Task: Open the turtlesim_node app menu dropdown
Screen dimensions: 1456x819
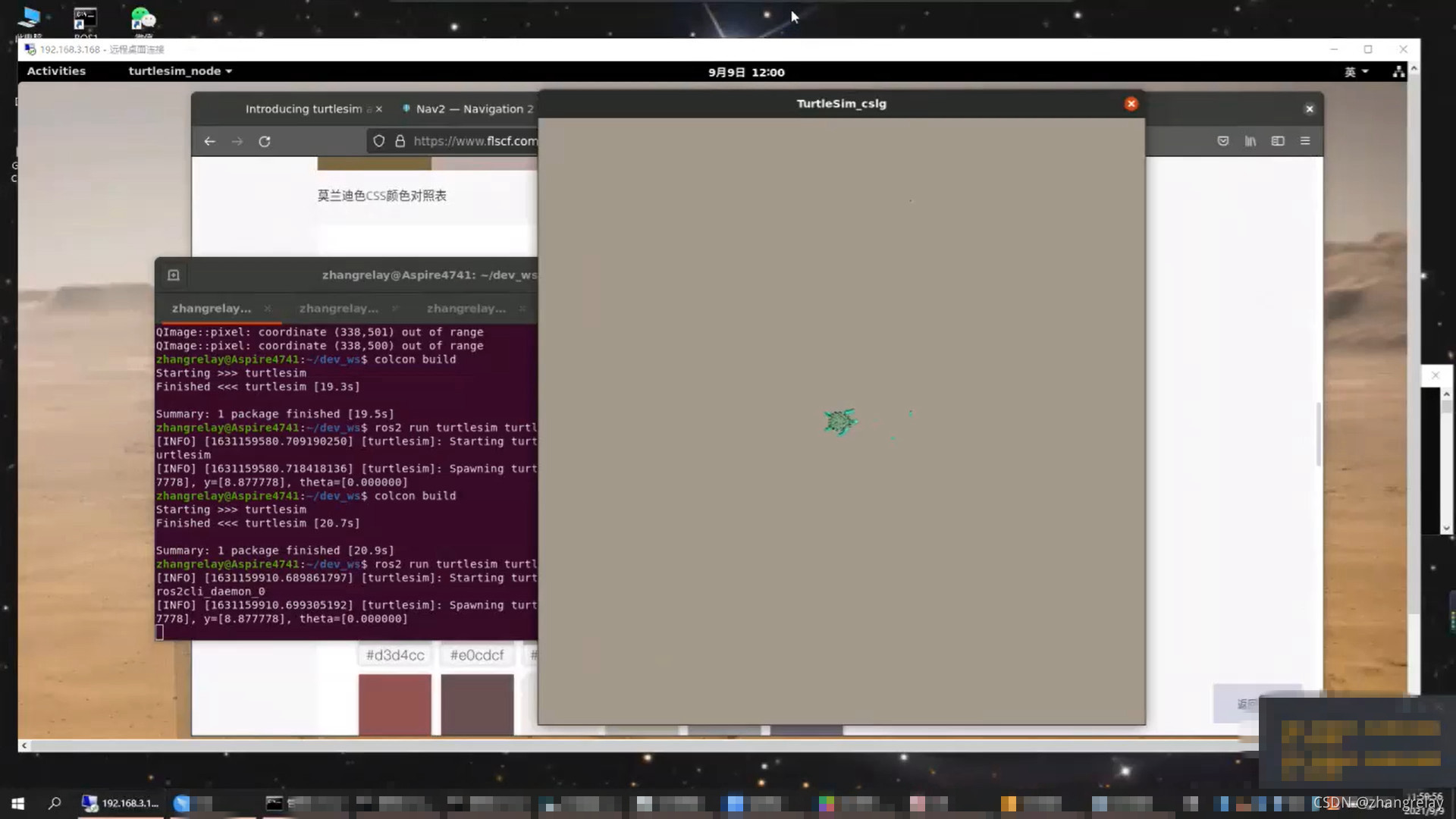Action: [180, 71]
